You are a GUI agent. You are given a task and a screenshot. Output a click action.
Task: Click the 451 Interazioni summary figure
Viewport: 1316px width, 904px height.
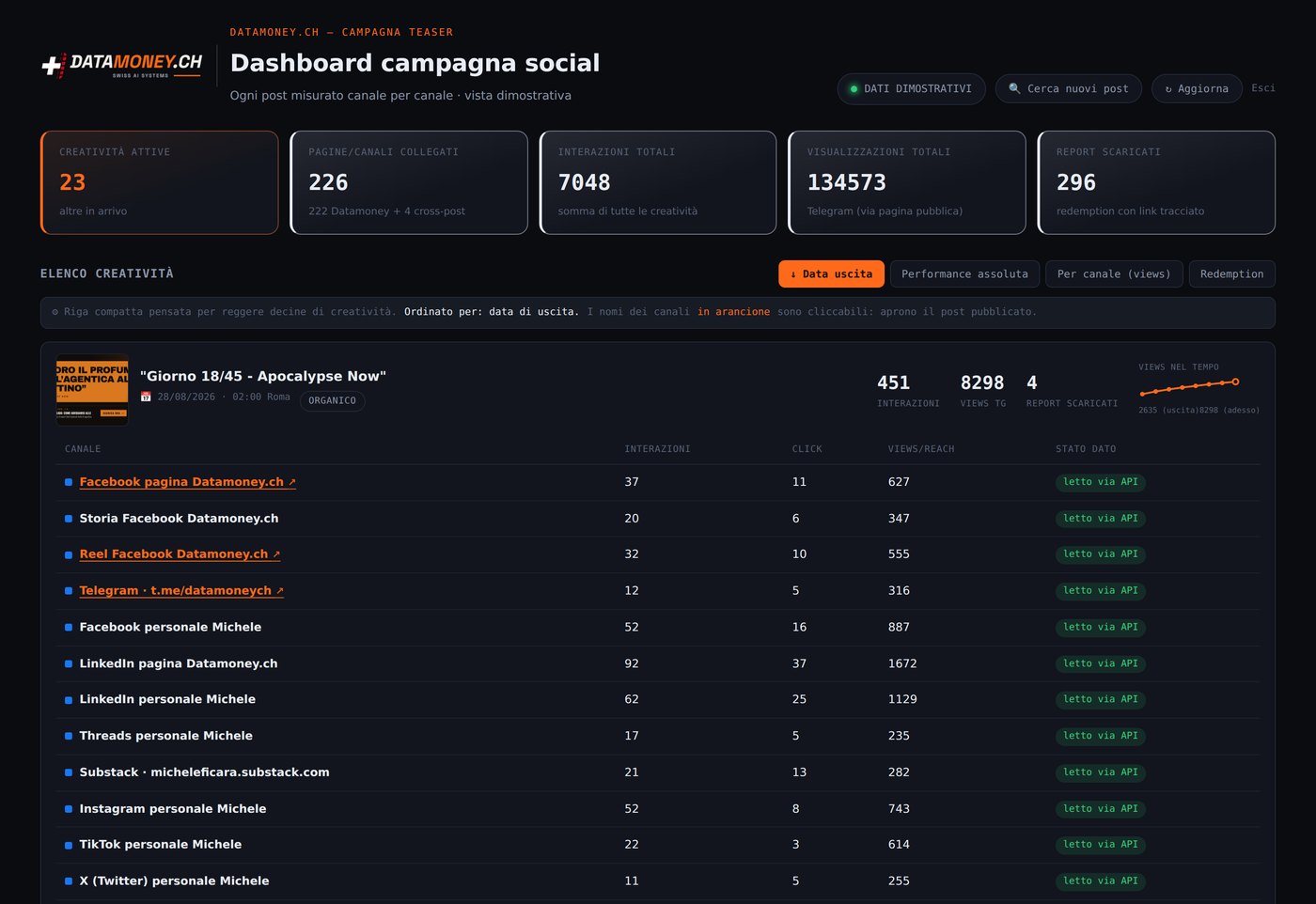click(894, 383)
